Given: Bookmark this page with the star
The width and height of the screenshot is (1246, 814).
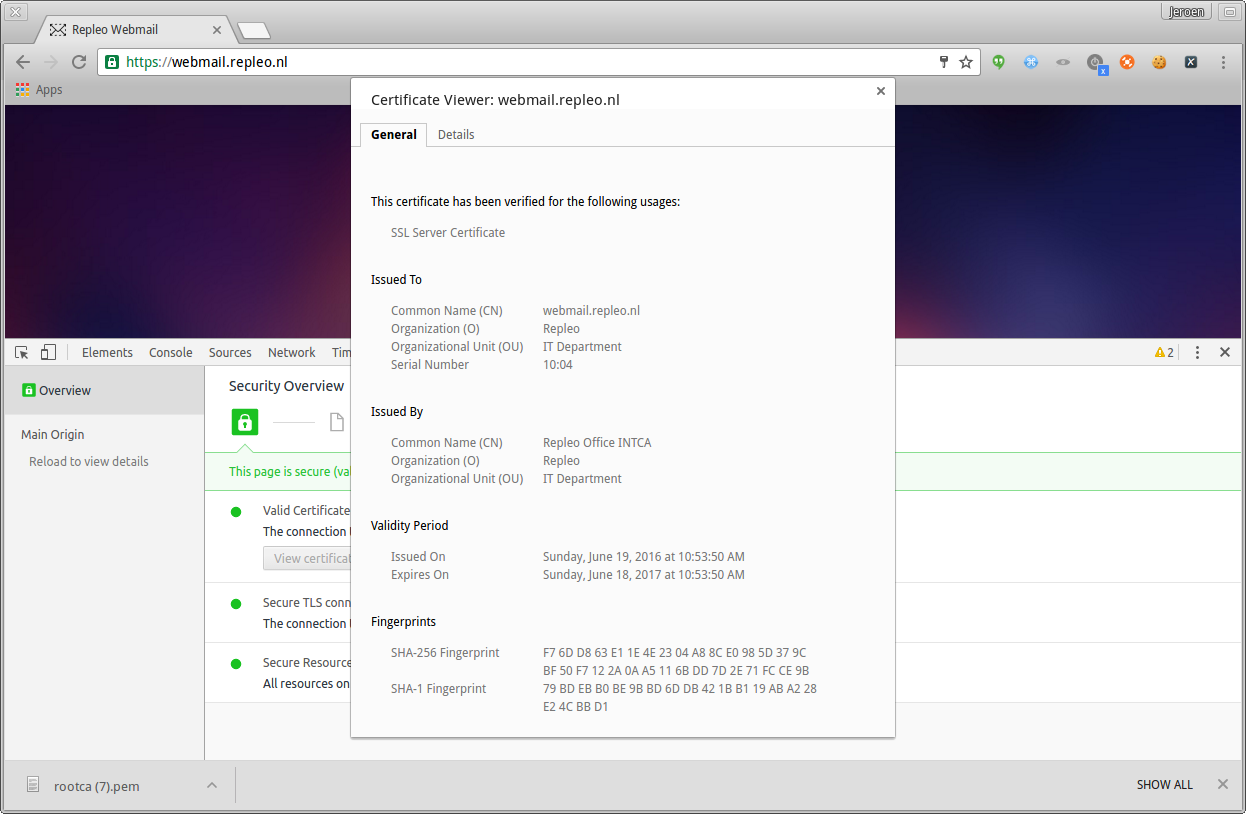Looking at the screenshot, I should coord(966,62).
